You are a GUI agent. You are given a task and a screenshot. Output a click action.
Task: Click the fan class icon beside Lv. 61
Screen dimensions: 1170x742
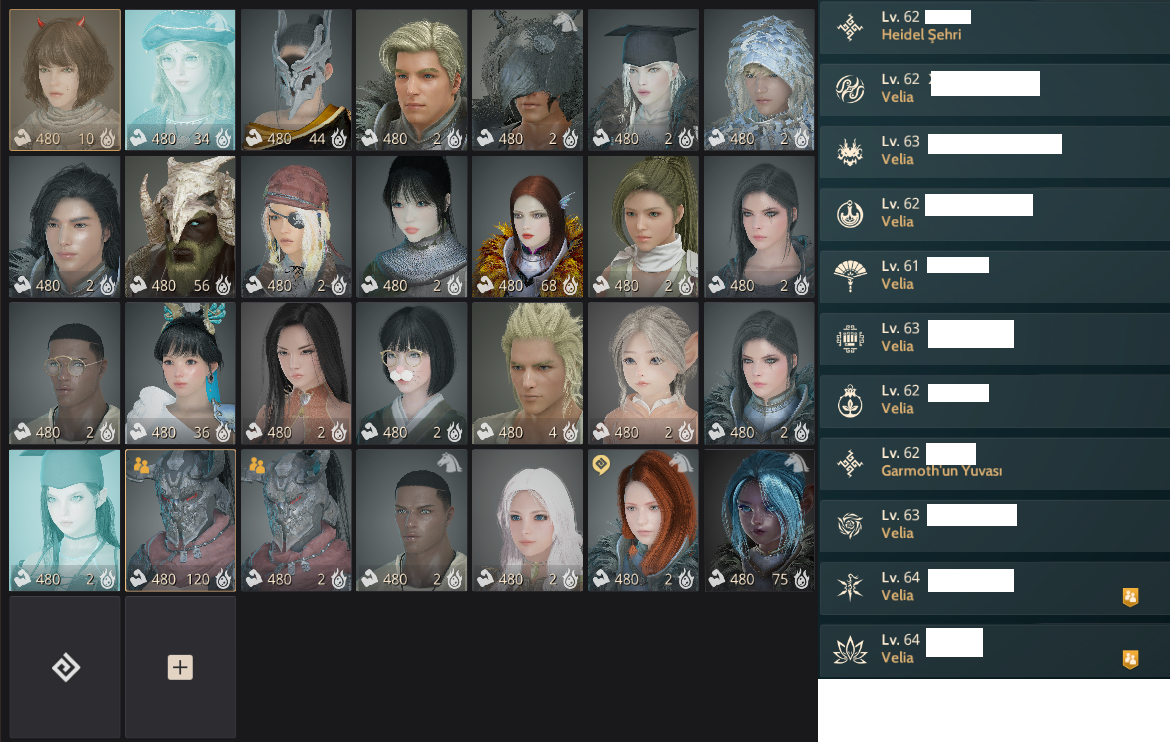coord(850,275)
